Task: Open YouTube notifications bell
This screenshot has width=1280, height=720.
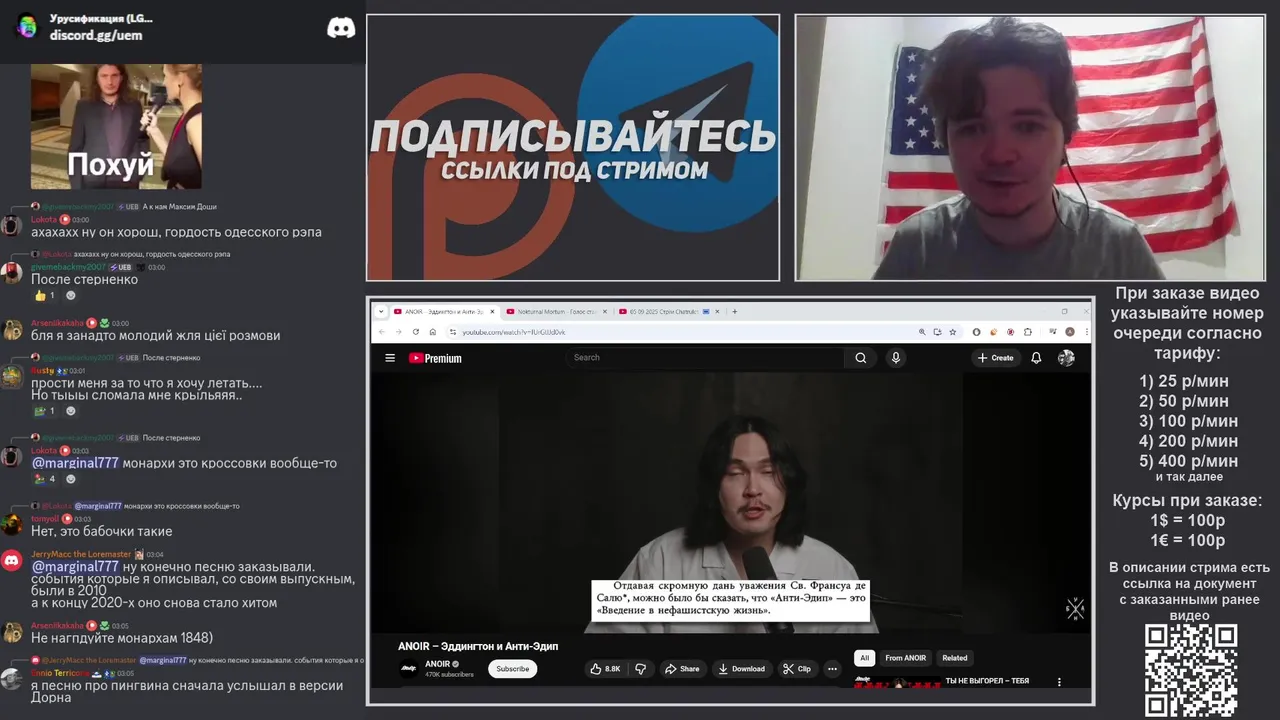Action: (1036, 358)
